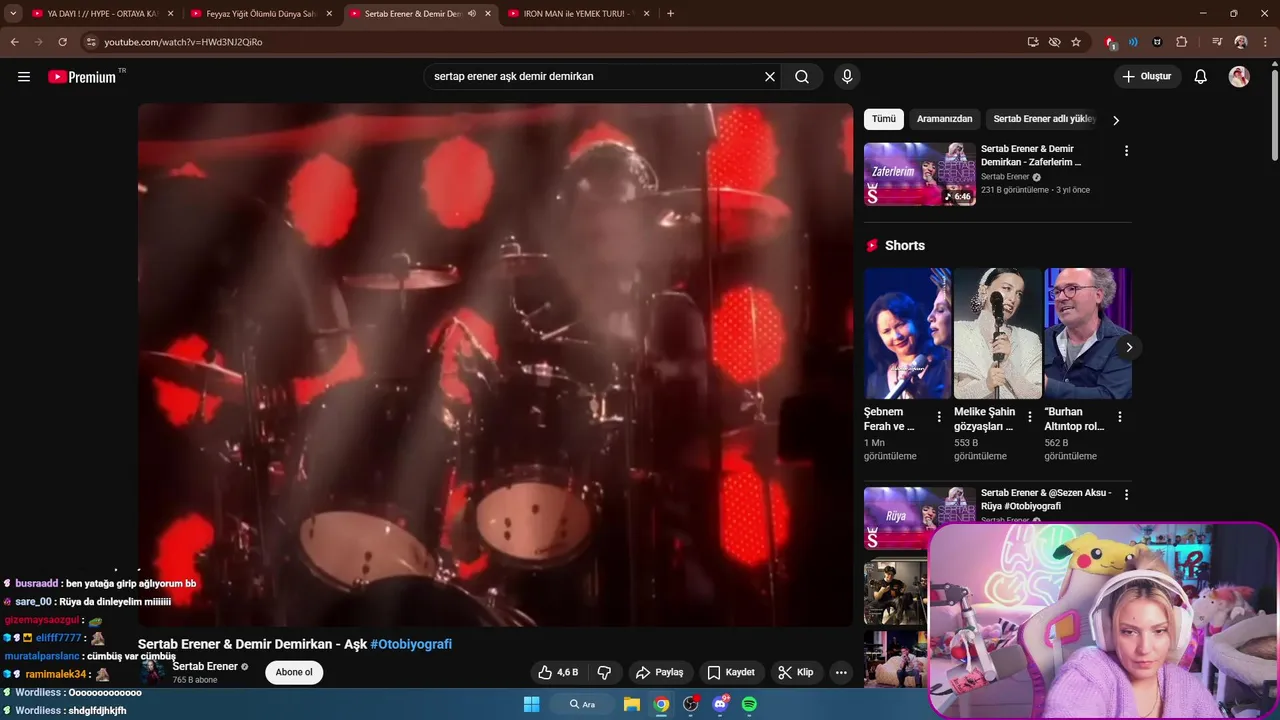
Task: Open Windows Start menu
Action: click(x=531, y=704)
